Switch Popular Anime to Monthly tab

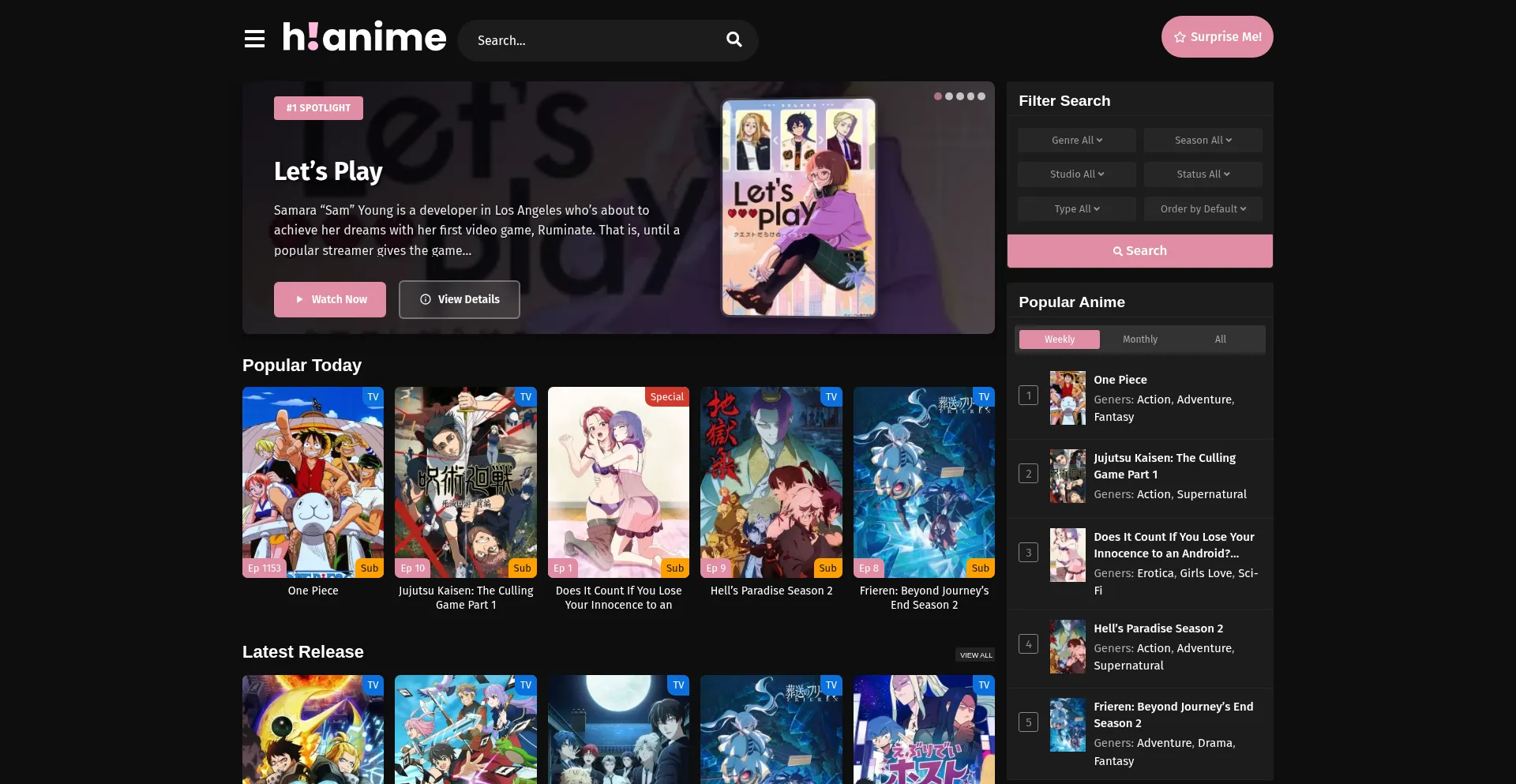point(1140,339)
